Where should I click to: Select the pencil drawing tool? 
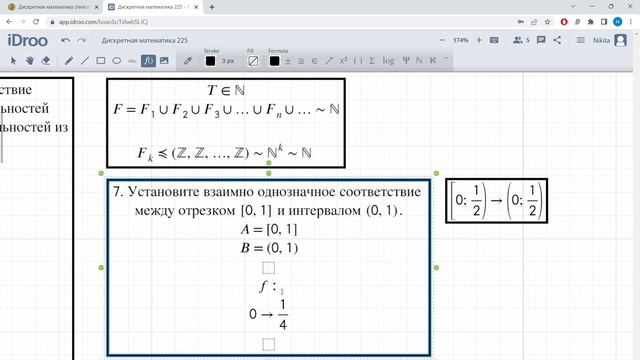pos(69,61)
